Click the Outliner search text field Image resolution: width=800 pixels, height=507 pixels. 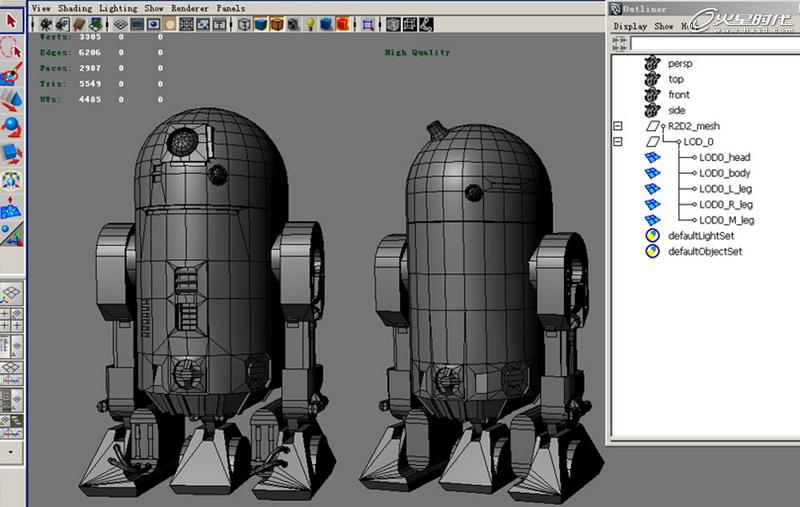coord(715,44)
